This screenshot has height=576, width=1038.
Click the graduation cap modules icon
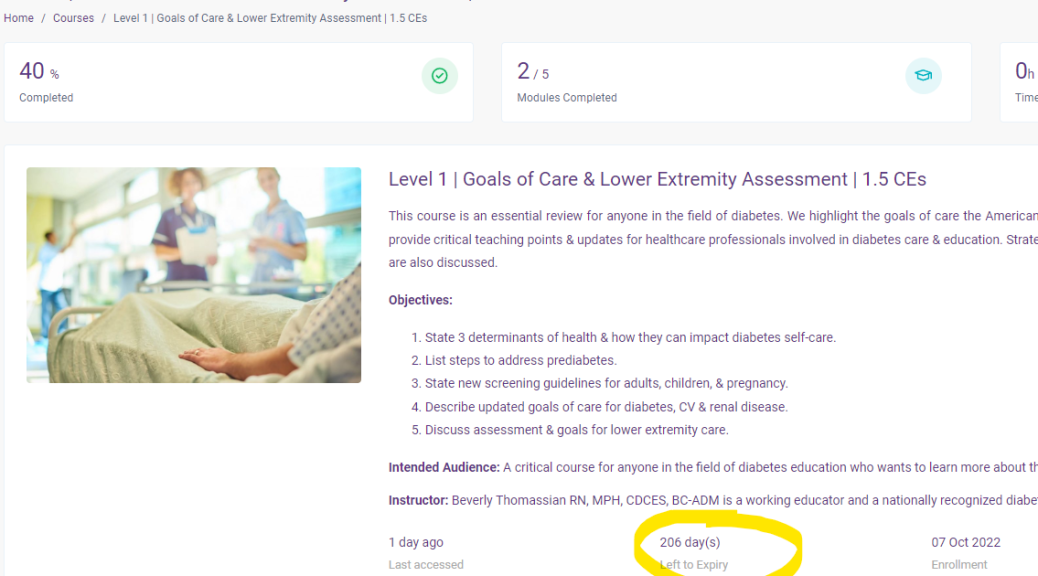[923, 76]
